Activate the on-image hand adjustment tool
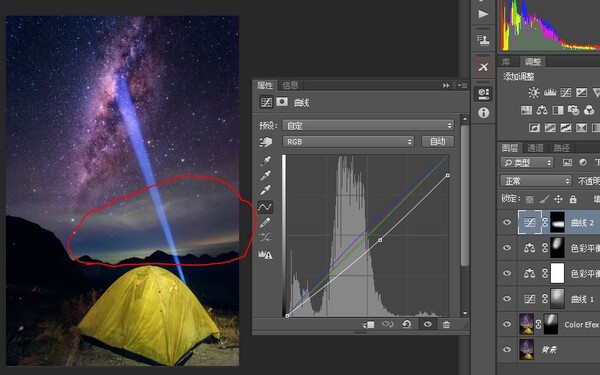 coord(266,142)
